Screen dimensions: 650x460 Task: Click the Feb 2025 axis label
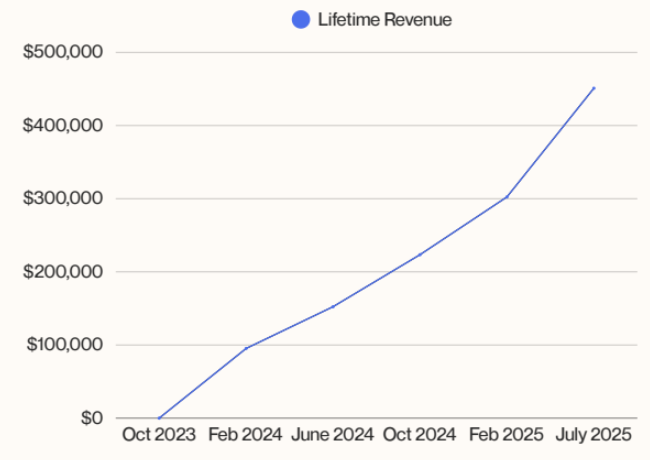[506, 435]
